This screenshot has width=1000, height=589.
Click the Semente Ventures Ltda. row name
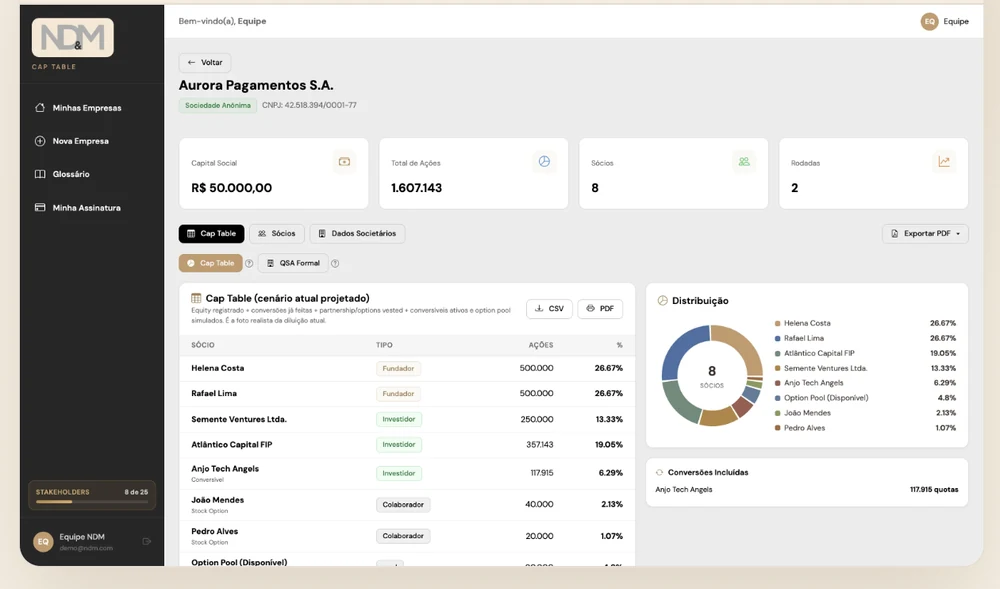tap(239, 419)
